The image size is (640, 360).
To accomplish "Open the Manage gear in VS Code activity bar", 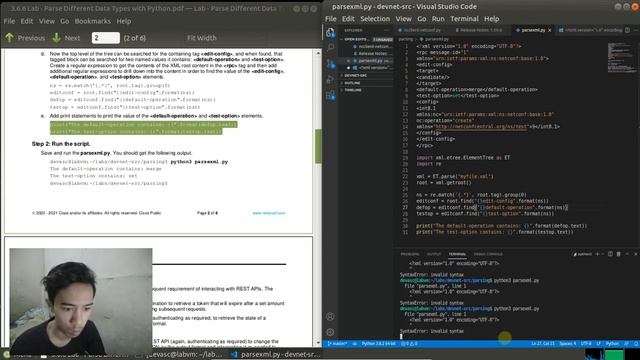I will (x=330, y=332).
